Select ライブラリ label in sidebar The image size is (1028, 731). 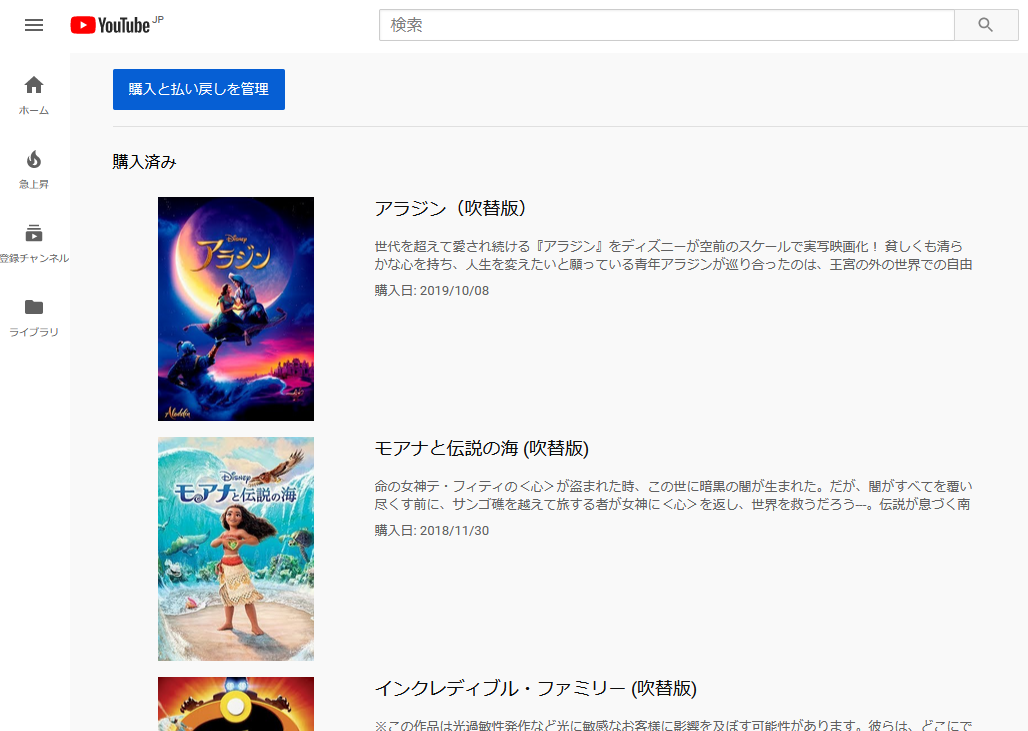click(34, 332)
